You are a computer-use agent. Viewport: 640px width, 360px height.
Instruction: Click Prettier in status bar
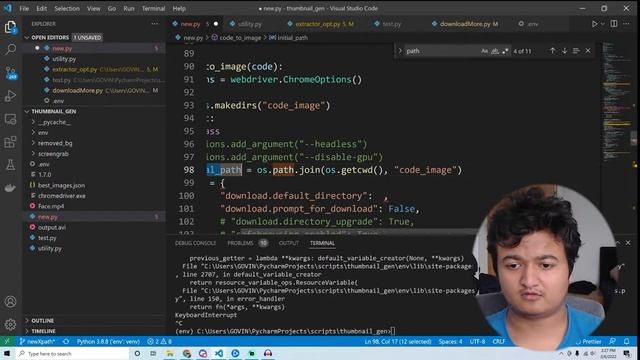click(x=588, y=342)
